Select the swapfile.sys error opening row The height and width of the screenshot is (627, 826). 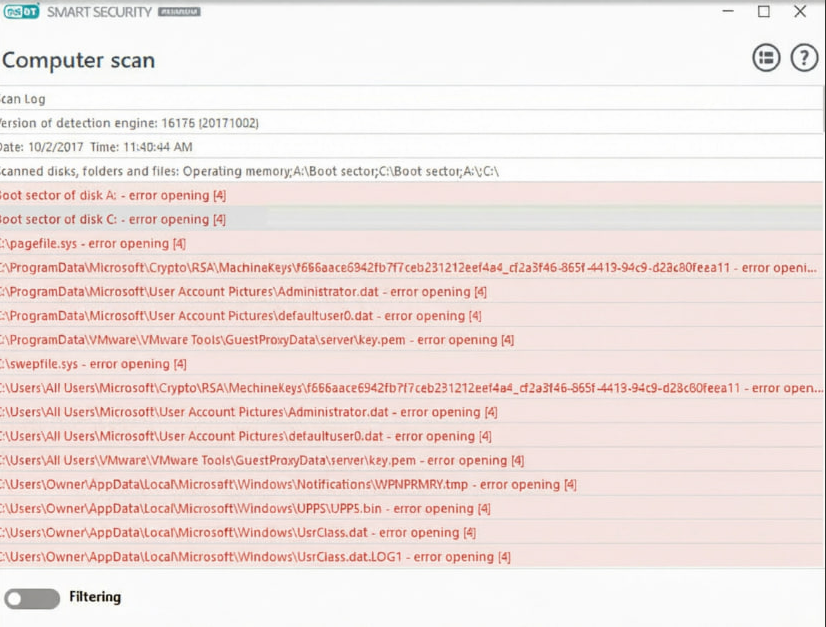[411, 364]
